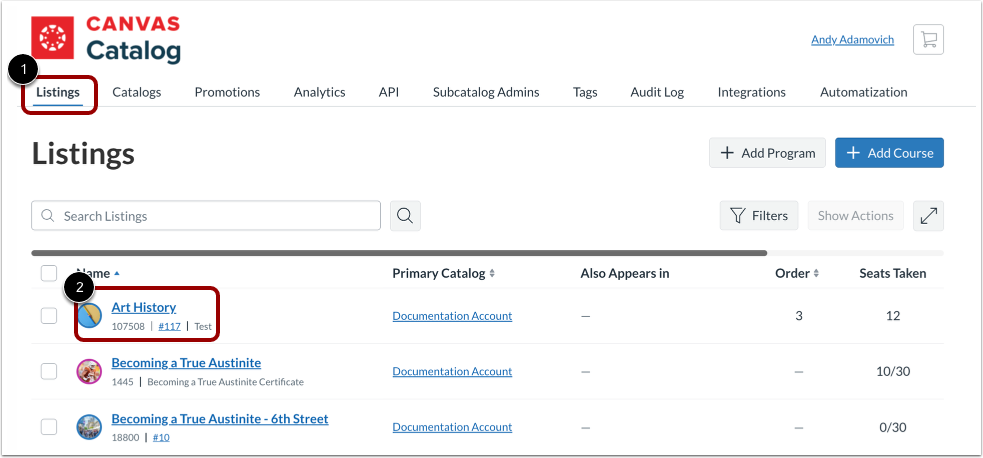Open the Filters button
This screenshot has width=983, height=458.
tap(759, 216)
